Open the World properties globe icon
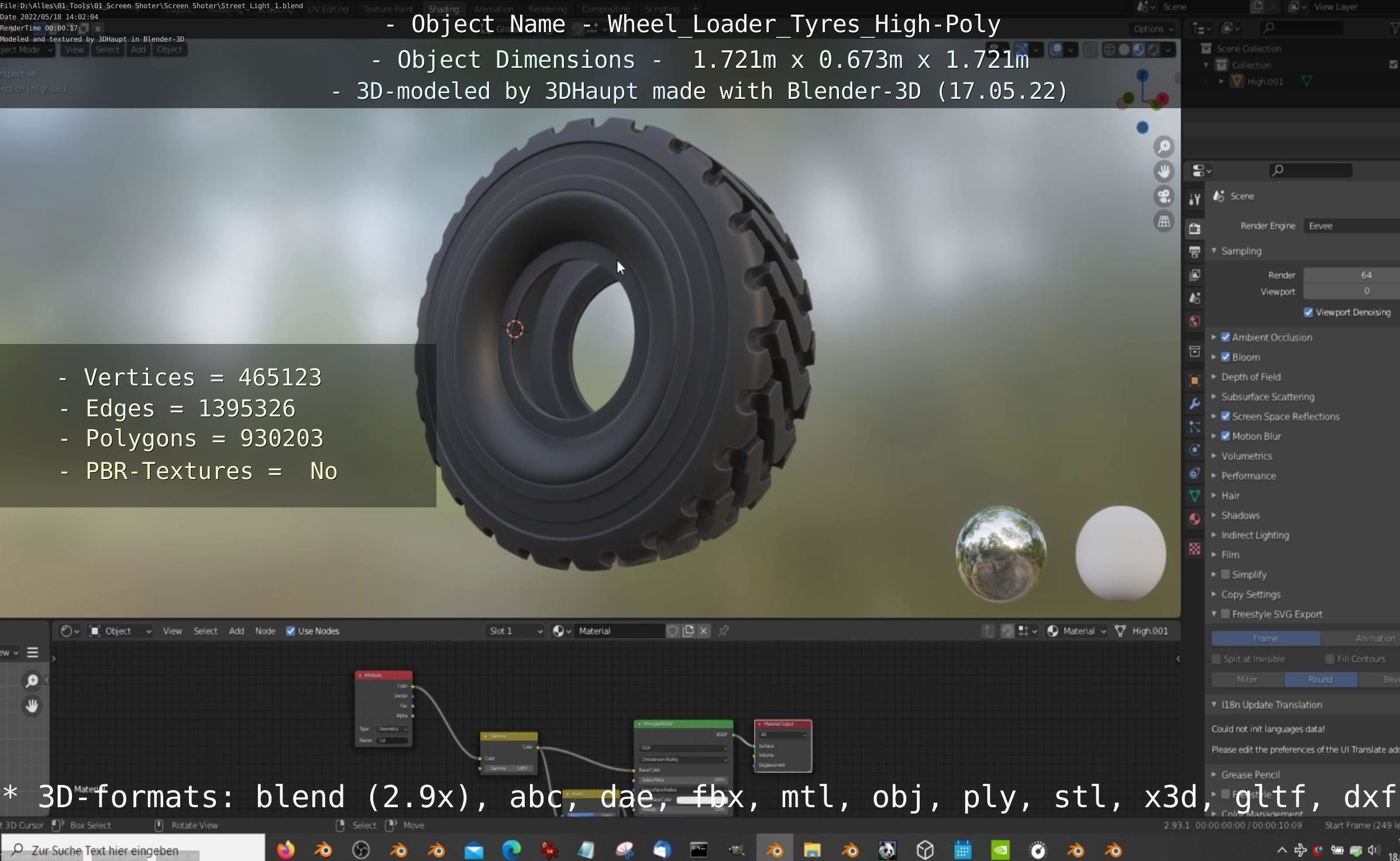1400x861 pixels. click(1195, 321)
